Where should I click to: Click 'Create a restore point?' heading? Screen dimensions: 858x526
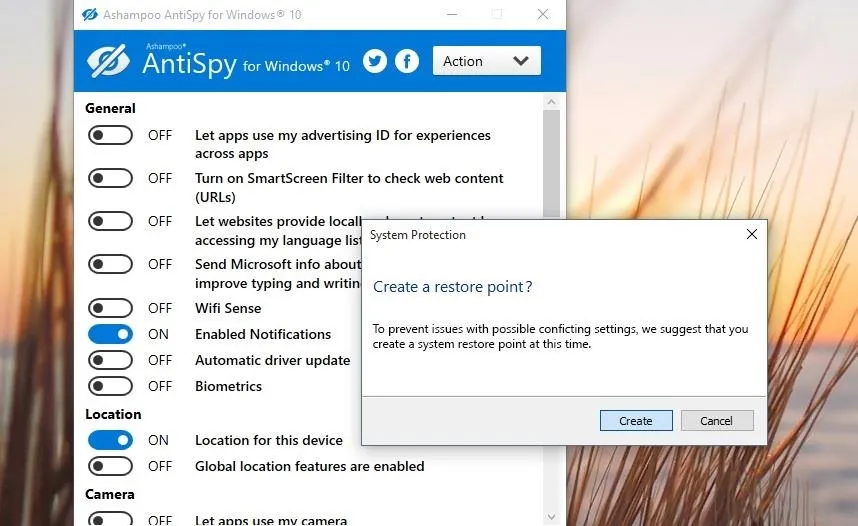pyautogui.click(x=453, y=287)
